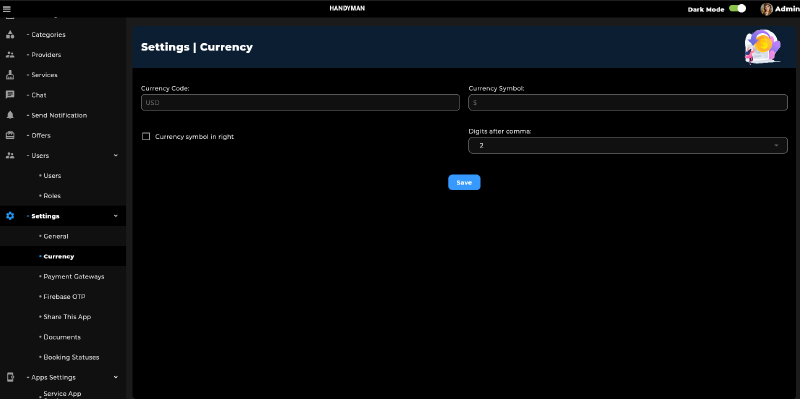This screenshot has height=399, width=800.
Task: Click the Services icon in sidebar
Action: 10,75
